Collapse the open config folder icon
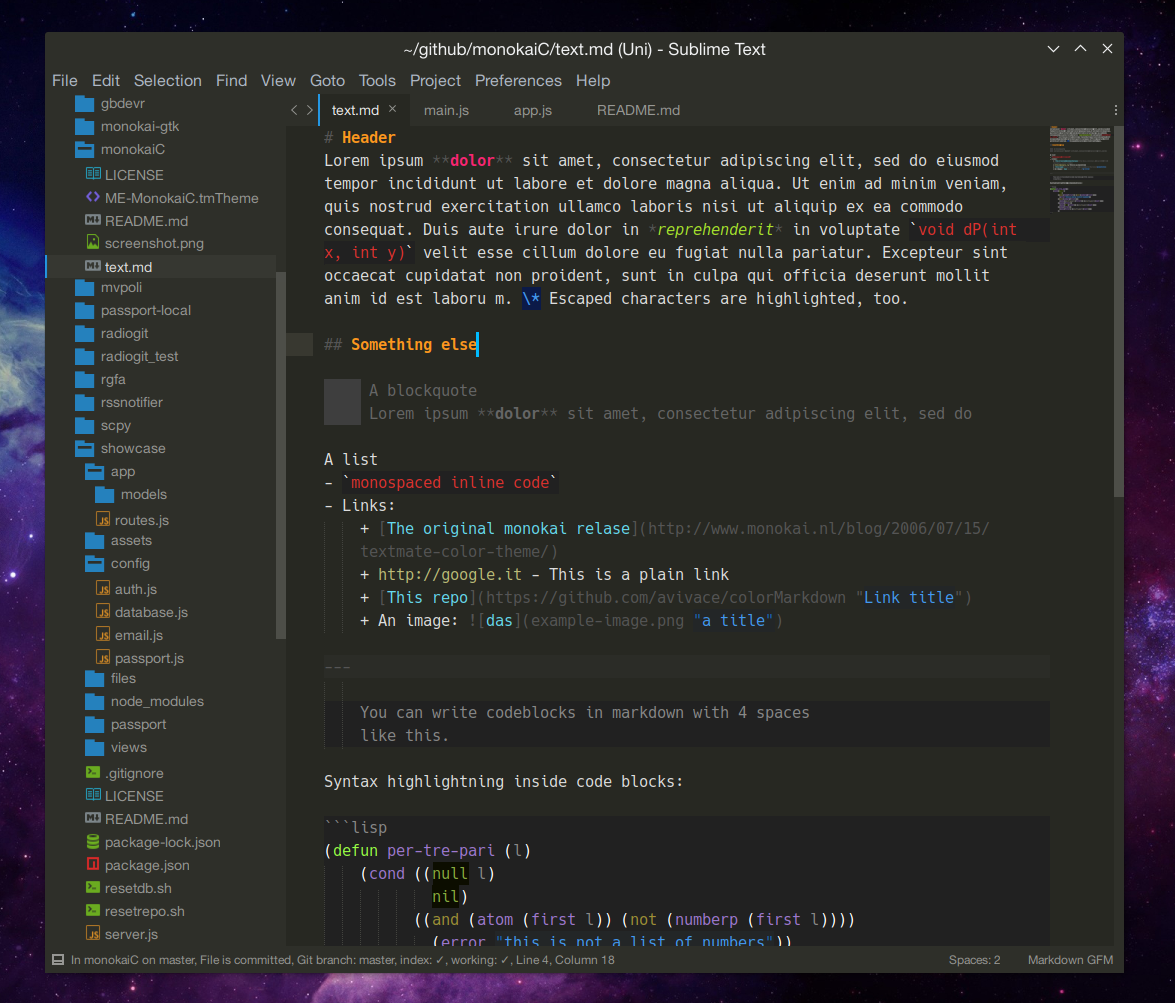Viewport: 1175px width, 1003px height. [x=94, y=564]
